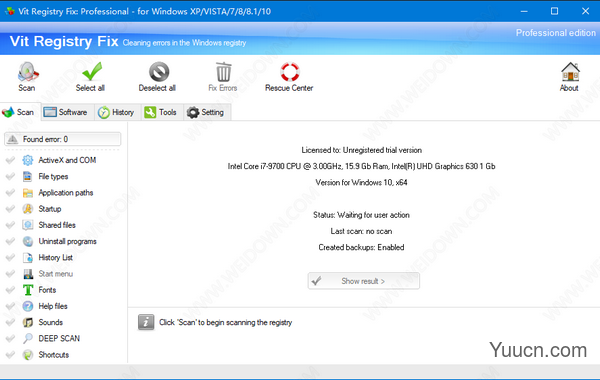
Task: Toggle the Uninstall programs checkmark
Action: tap(10, 241)
